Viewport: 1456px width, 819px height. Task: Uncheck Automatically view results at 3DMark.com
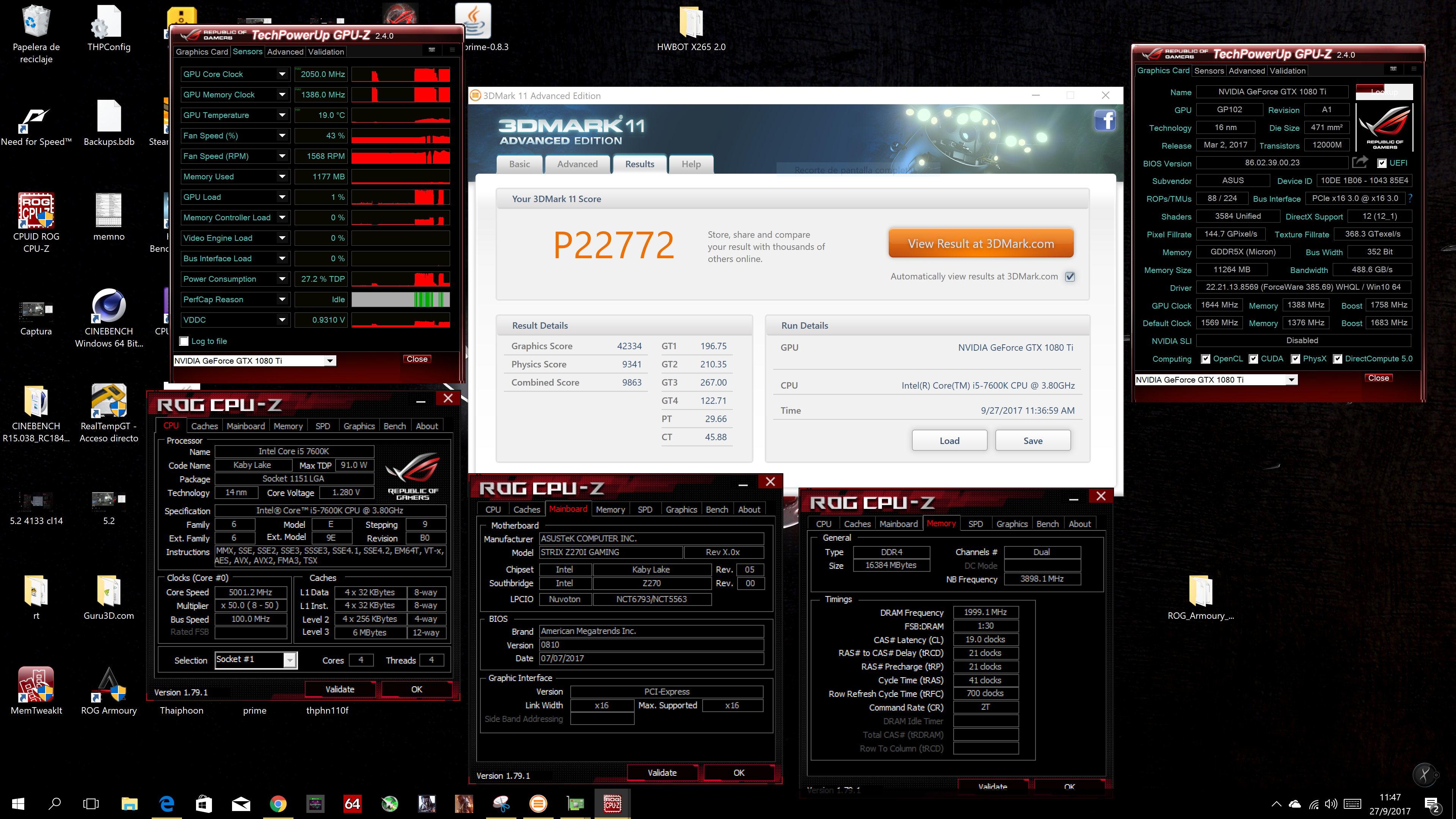pos(1069,276)
